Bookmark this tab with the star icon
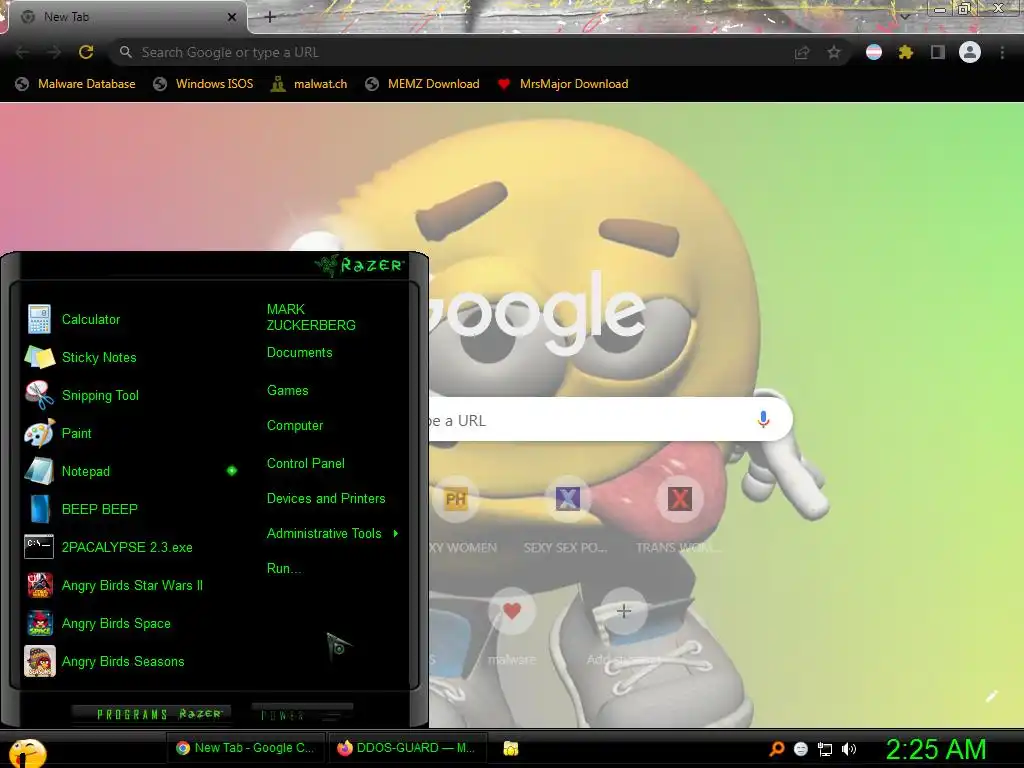The image size is (1024, 768). tap(834, 52)
